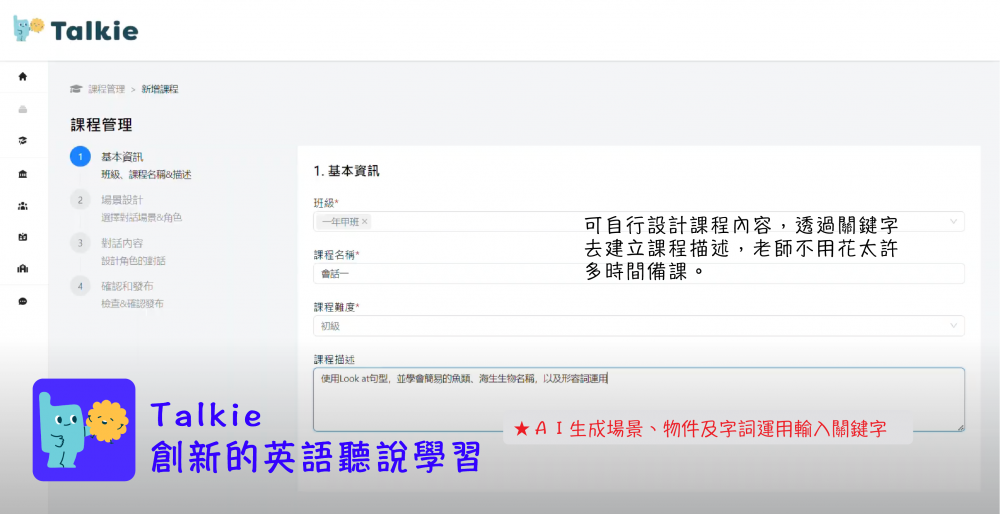This screenshot has height=514, width=1000.
Task: Click inside the 課程描述 text area
Action: click(638, 400)
